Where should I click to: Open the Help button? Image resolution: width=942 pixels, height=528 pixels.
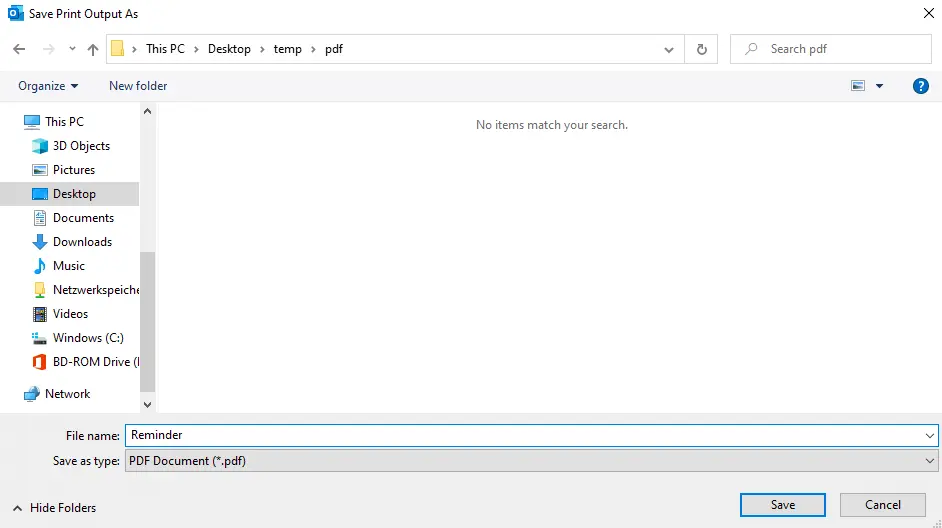coord(920,86)
